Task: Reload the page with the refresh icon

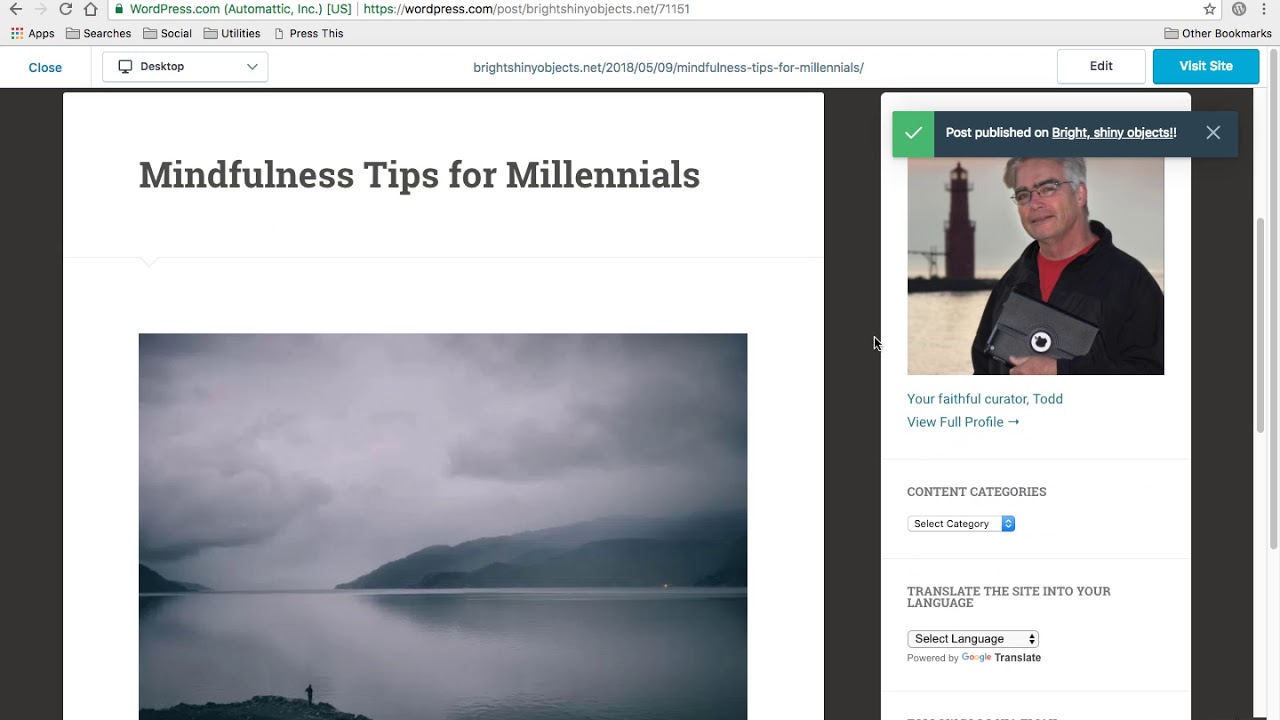Action: point(66,9)
